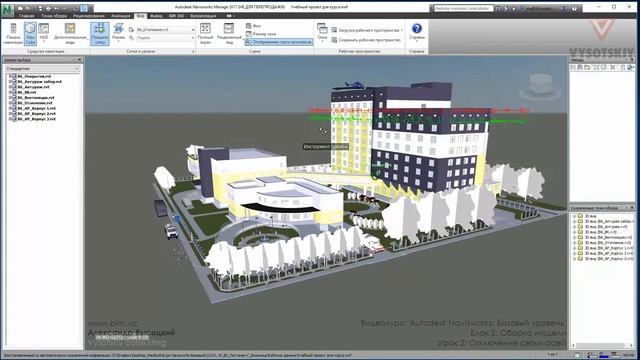The height and width of the screenshot is (360, 640).
Task: Toggle the ViewCube button in ribbon
Action: point(30,33)
